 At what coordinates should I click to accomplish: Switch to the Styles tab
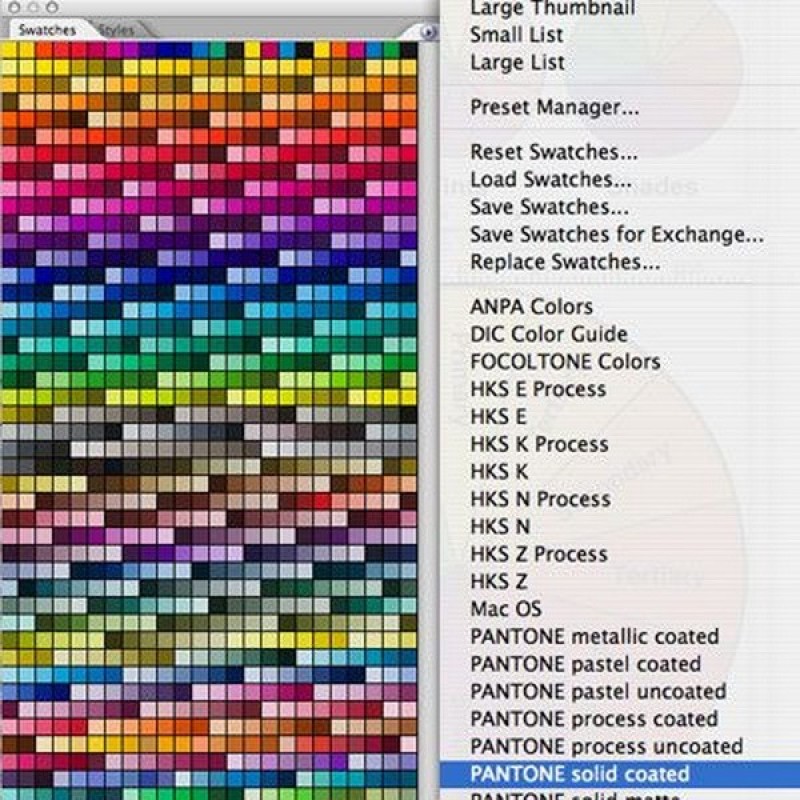tap(116, 30)
